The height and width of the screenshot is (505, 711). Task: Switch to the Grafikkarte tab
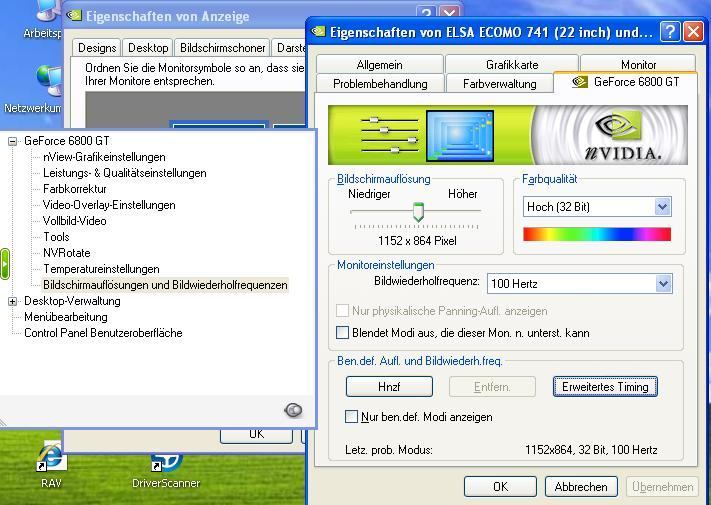tap(512, 64)
